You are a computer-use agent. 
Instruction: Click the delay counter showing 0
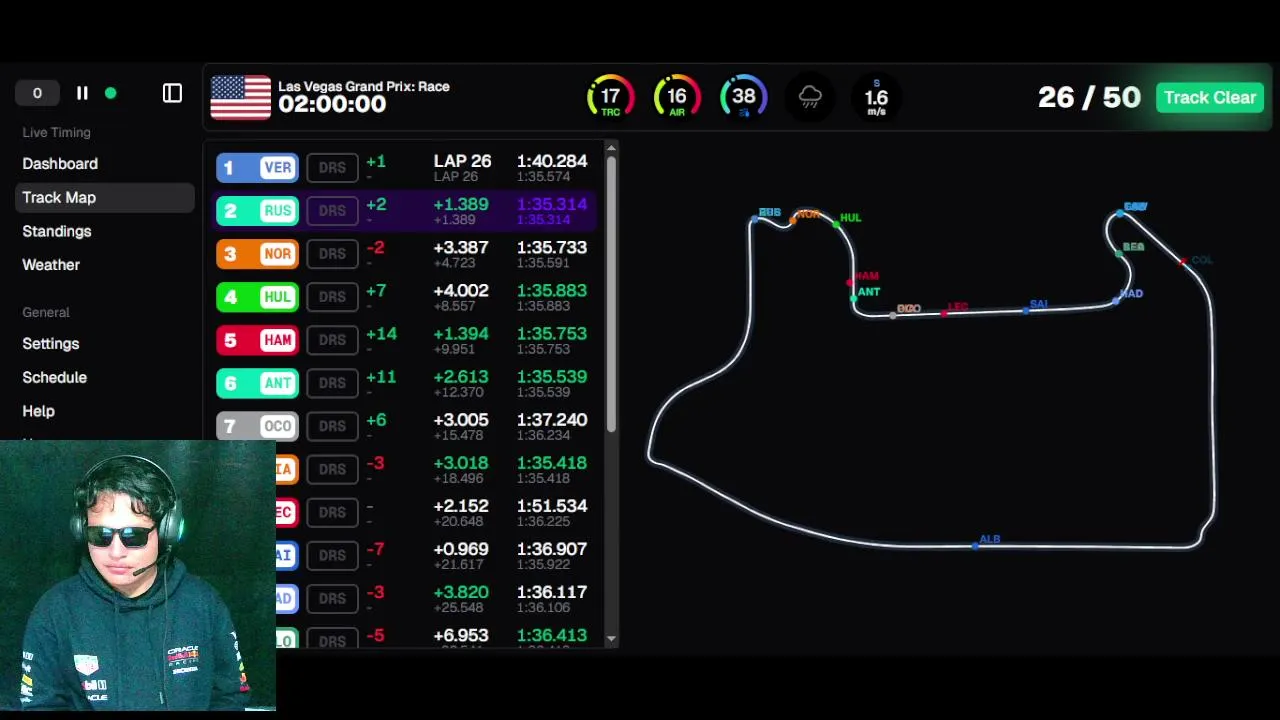pyautogui.click(x=37, y=93)
